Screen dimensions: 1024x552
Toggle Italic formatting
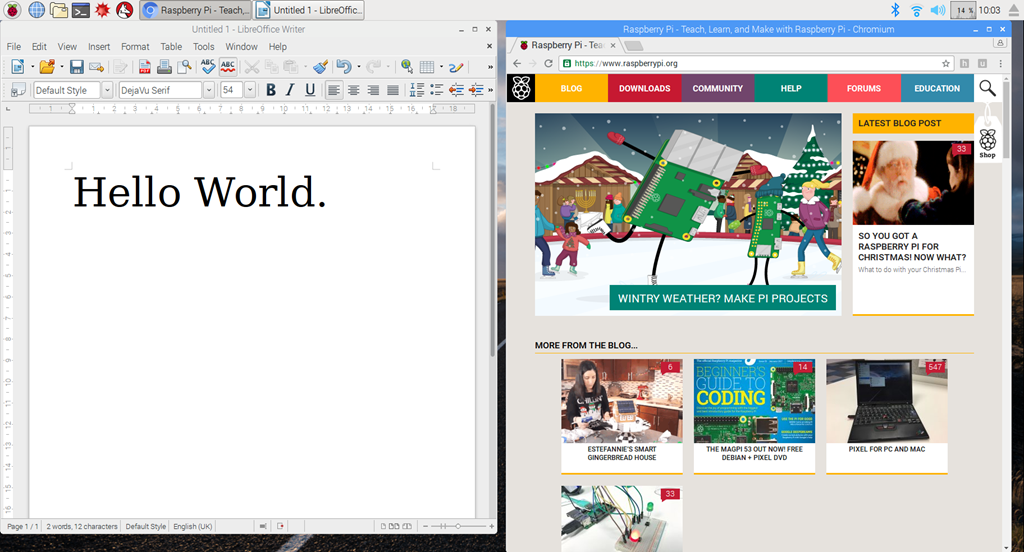(x=290, y=90)
